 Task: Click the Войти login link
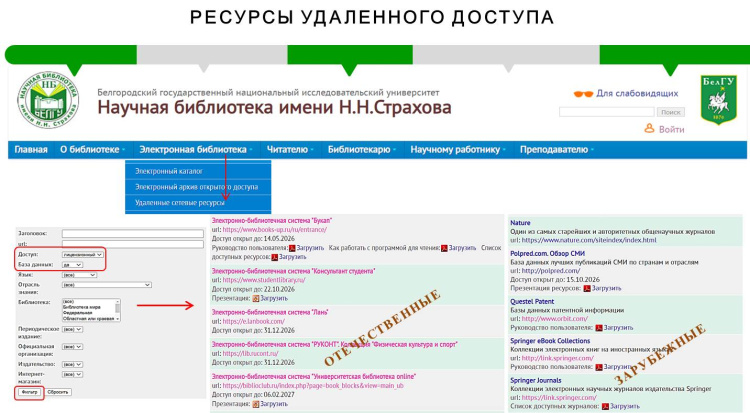point(672,130)
